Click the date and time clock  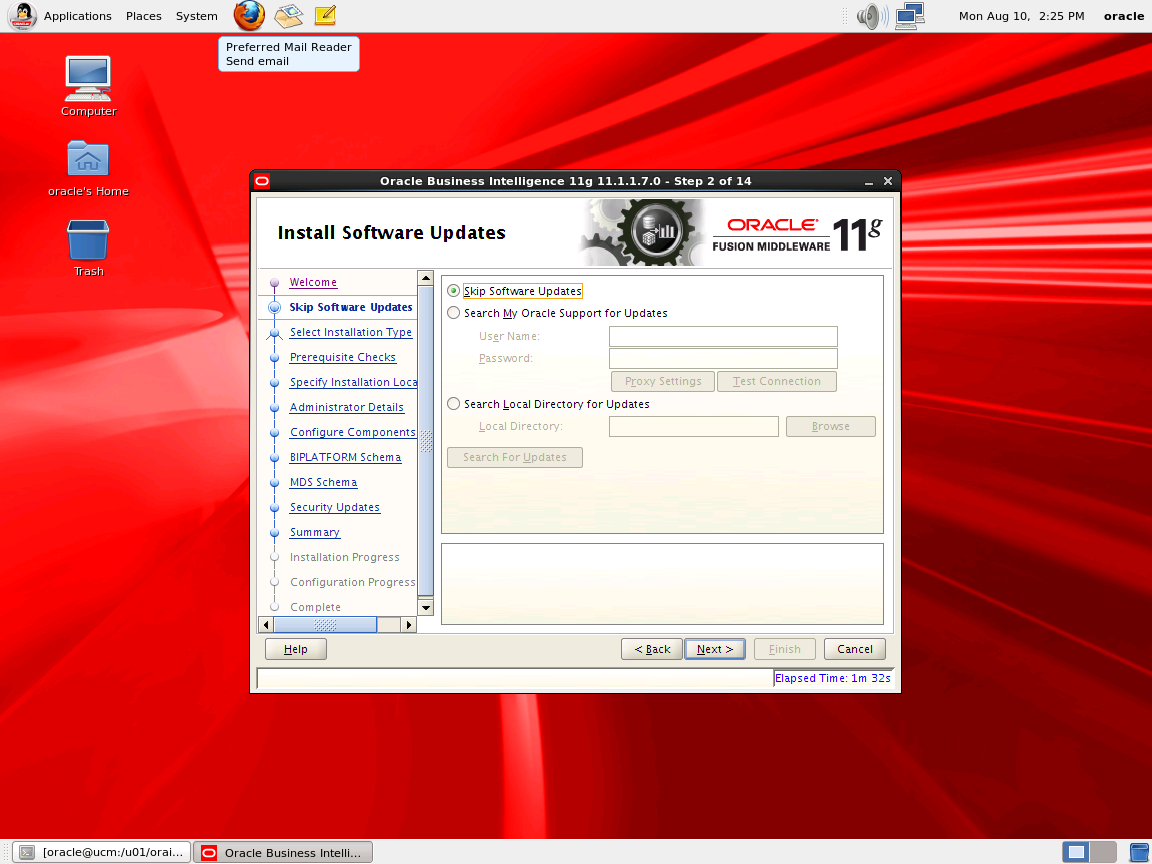(x=1021, y=15)
